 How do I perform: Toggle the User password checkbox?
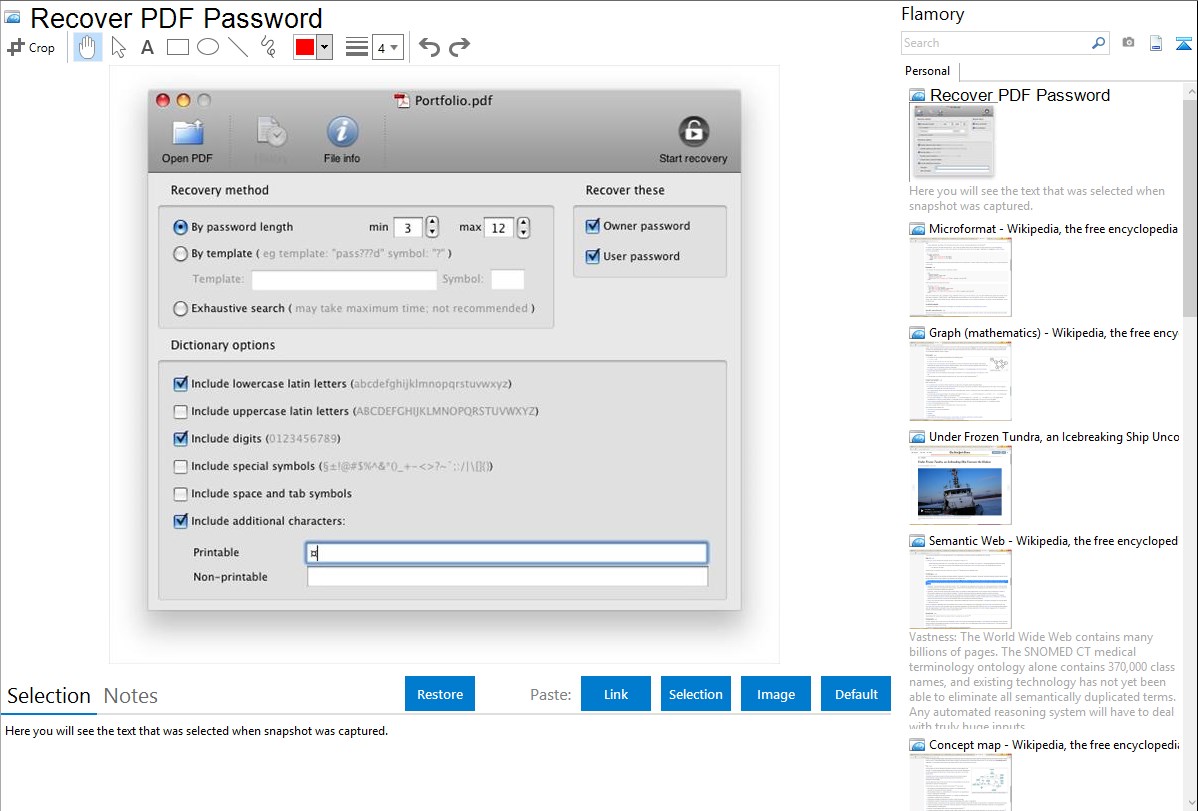[x=593, y=256]
